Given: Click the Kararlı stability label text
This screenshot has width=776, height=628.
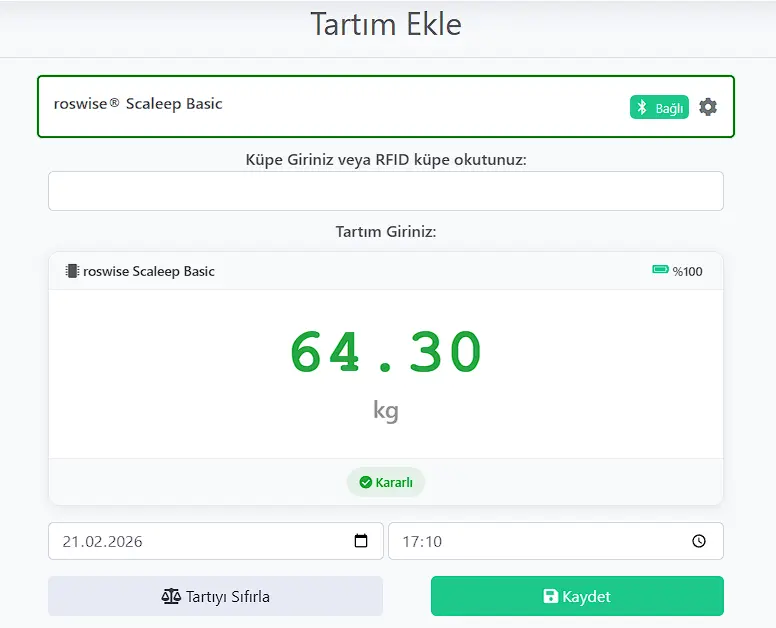Looking at the screenshot, I should coord(394,482).
